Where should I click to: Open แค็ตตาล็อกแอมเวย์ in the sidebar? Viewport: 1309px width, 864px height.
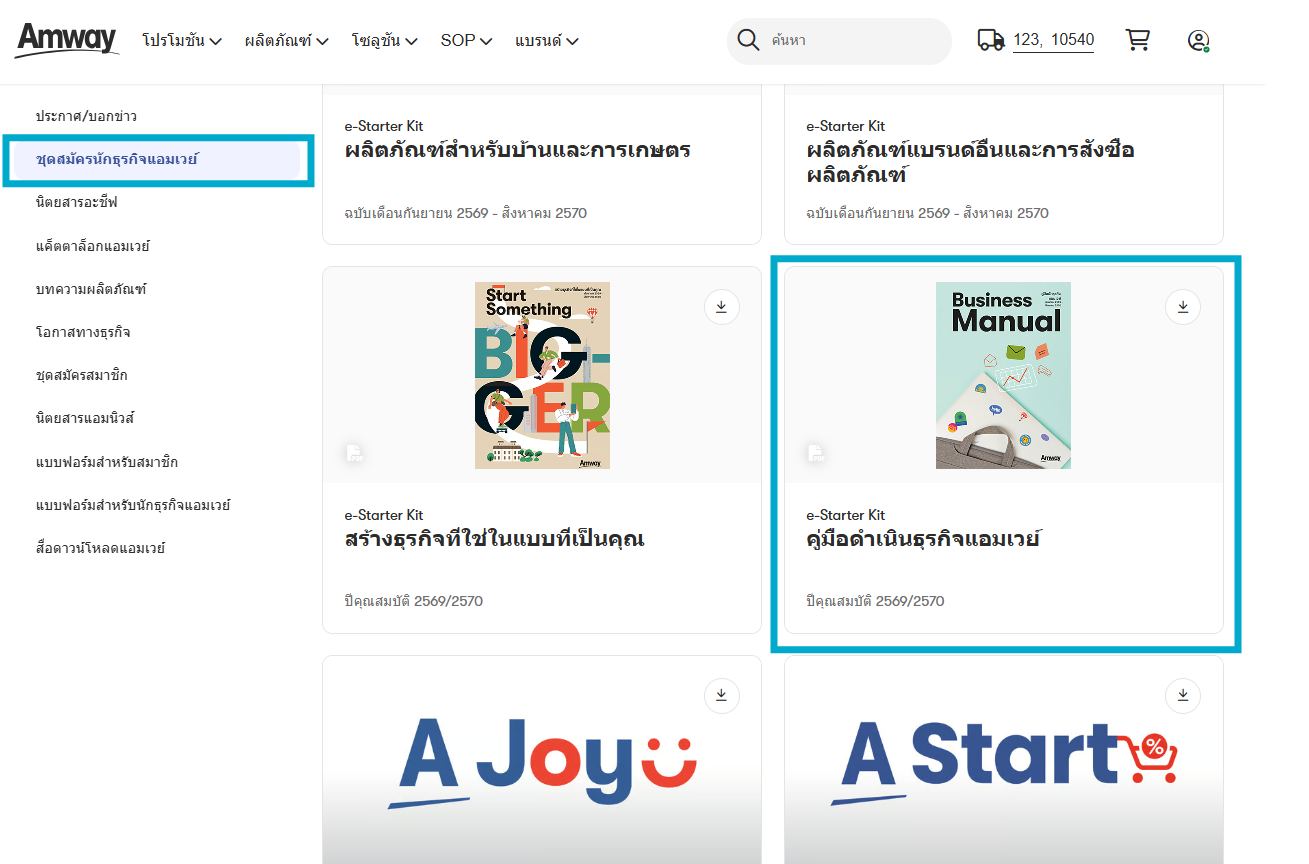point(92,246)
